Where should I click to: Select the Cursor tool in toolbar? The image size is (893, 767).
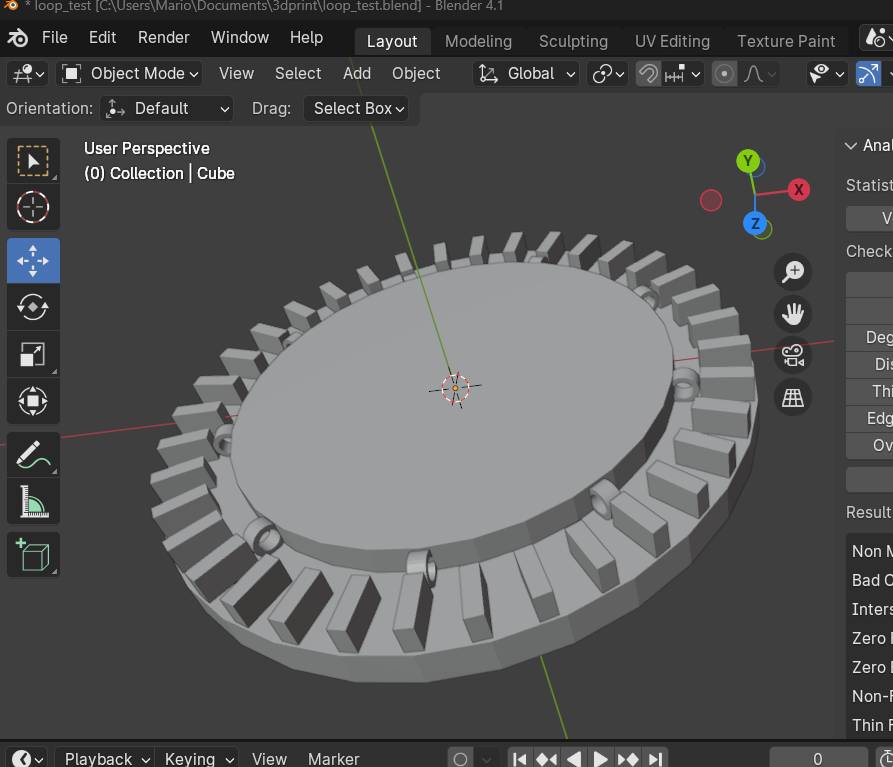pyautogui.click(x=33, y=208)
